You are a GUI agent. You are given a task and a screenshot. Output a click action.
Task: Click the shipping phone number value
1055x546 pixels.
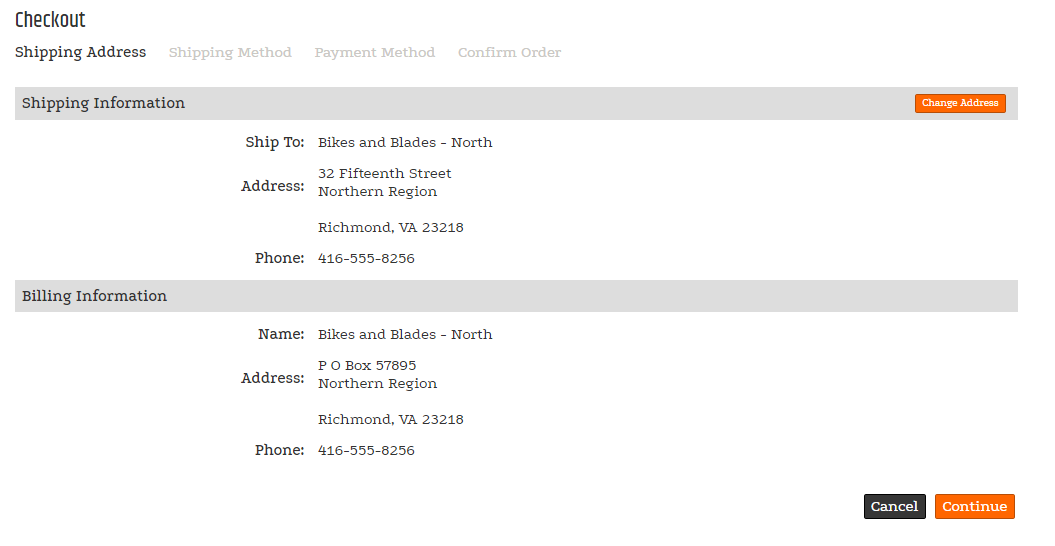tap(366, 259)
